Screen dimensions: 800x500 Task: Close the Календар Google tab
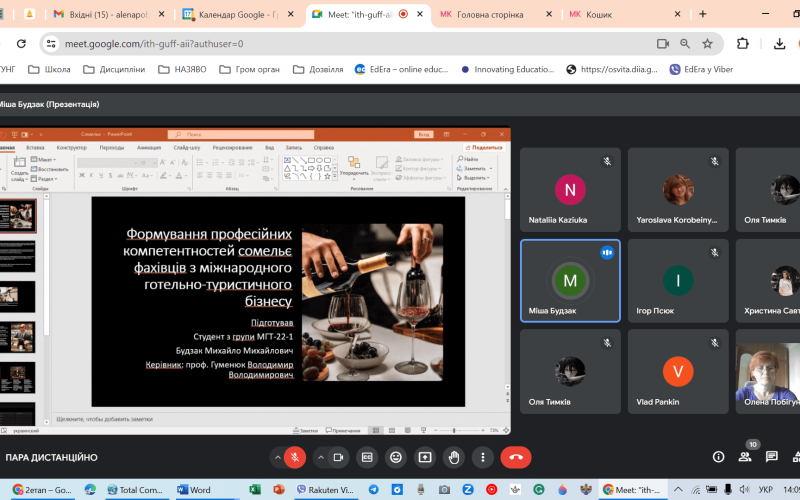point(290,14)
